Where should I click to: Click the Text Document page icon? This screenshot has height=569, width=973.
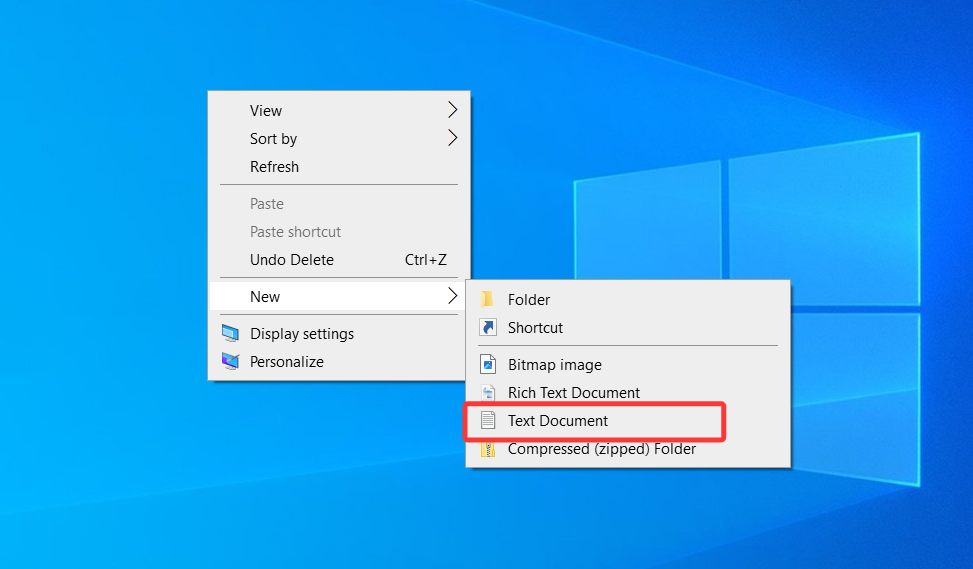488,420
